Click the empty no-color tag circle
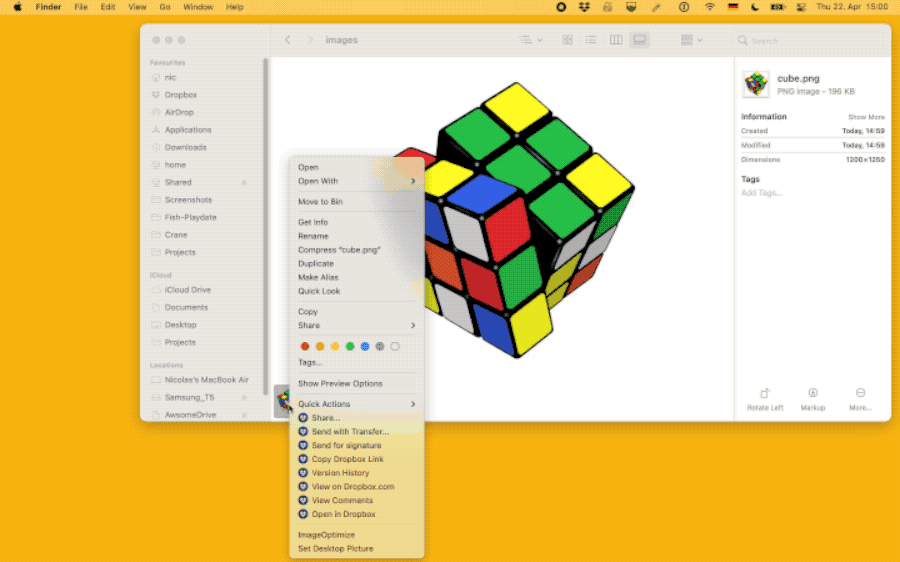Screen dimensions: 900x562 [x=395, y=346]
